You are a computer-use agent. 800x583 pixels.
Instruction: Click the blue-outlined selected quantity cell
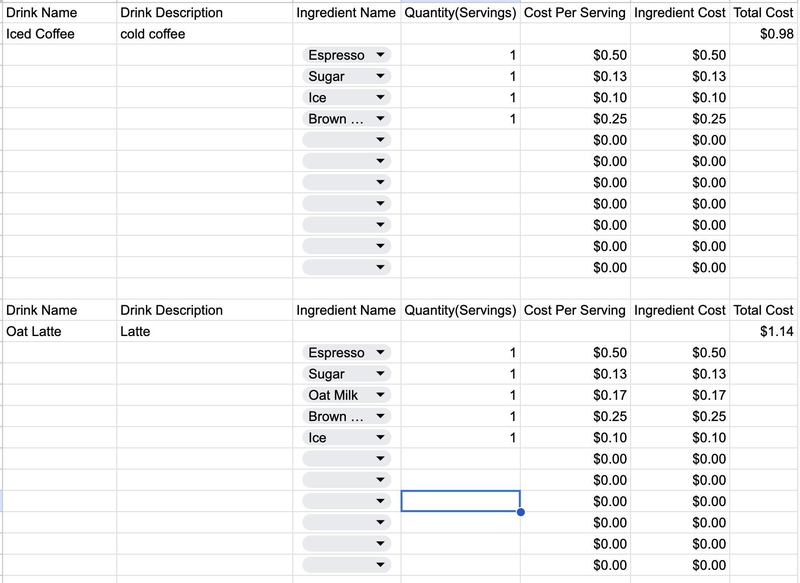(460, 501)
